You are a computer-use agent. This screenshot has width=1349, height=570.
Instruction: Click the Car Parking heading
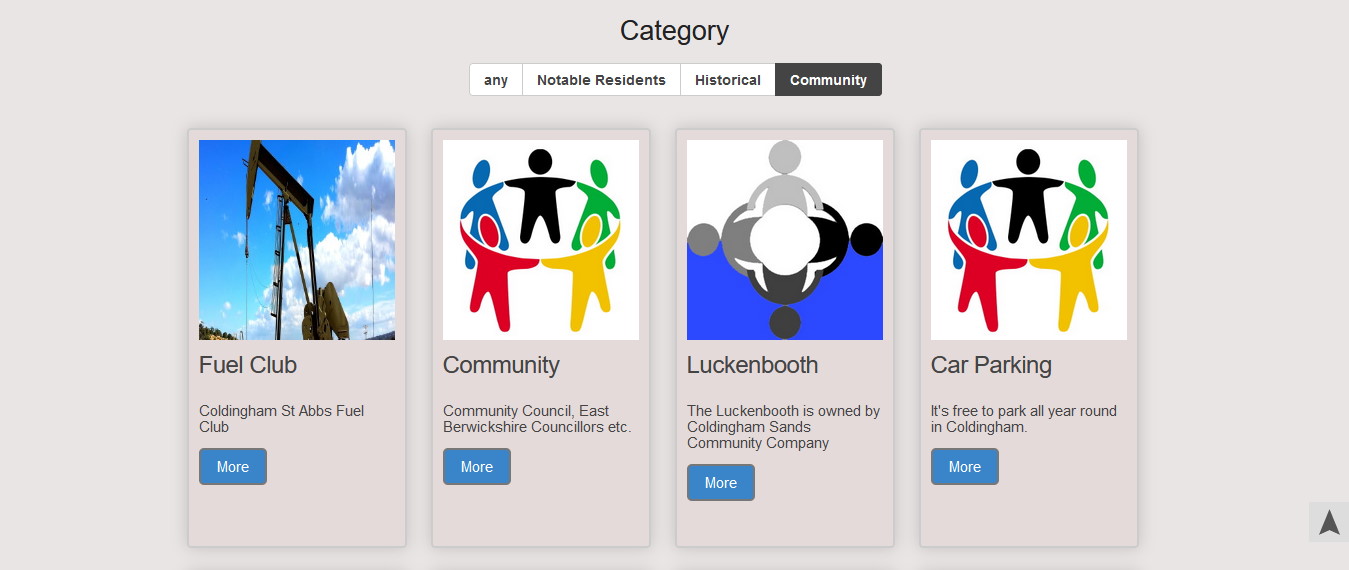(991, 365)
